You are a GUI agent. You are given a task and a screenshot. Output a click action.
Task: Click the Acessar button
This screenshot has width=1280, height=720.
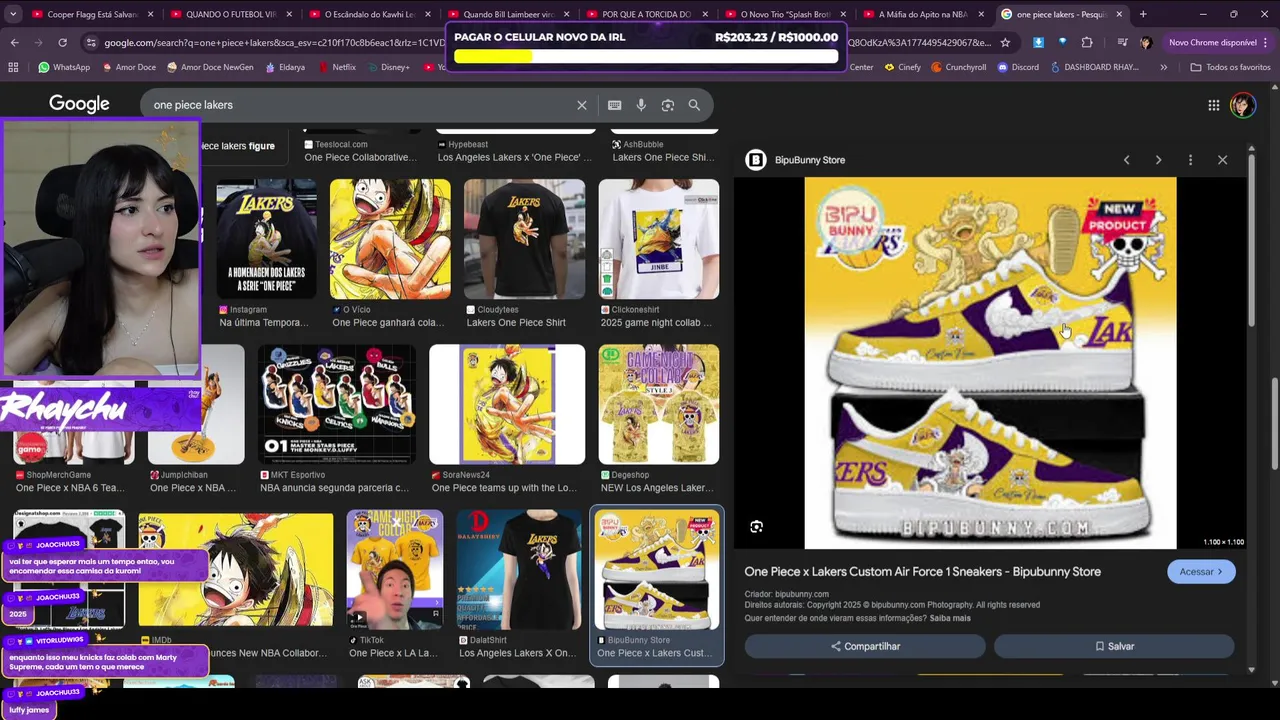(1201, 572)
